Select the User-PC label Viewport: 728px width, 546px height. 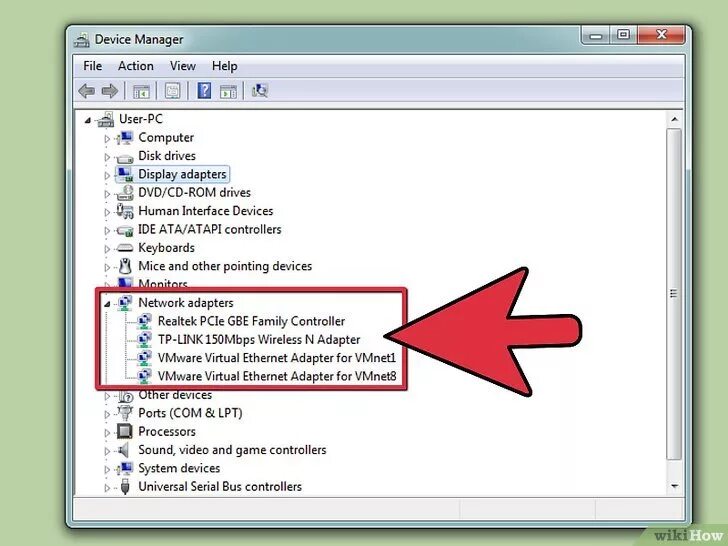141,119
